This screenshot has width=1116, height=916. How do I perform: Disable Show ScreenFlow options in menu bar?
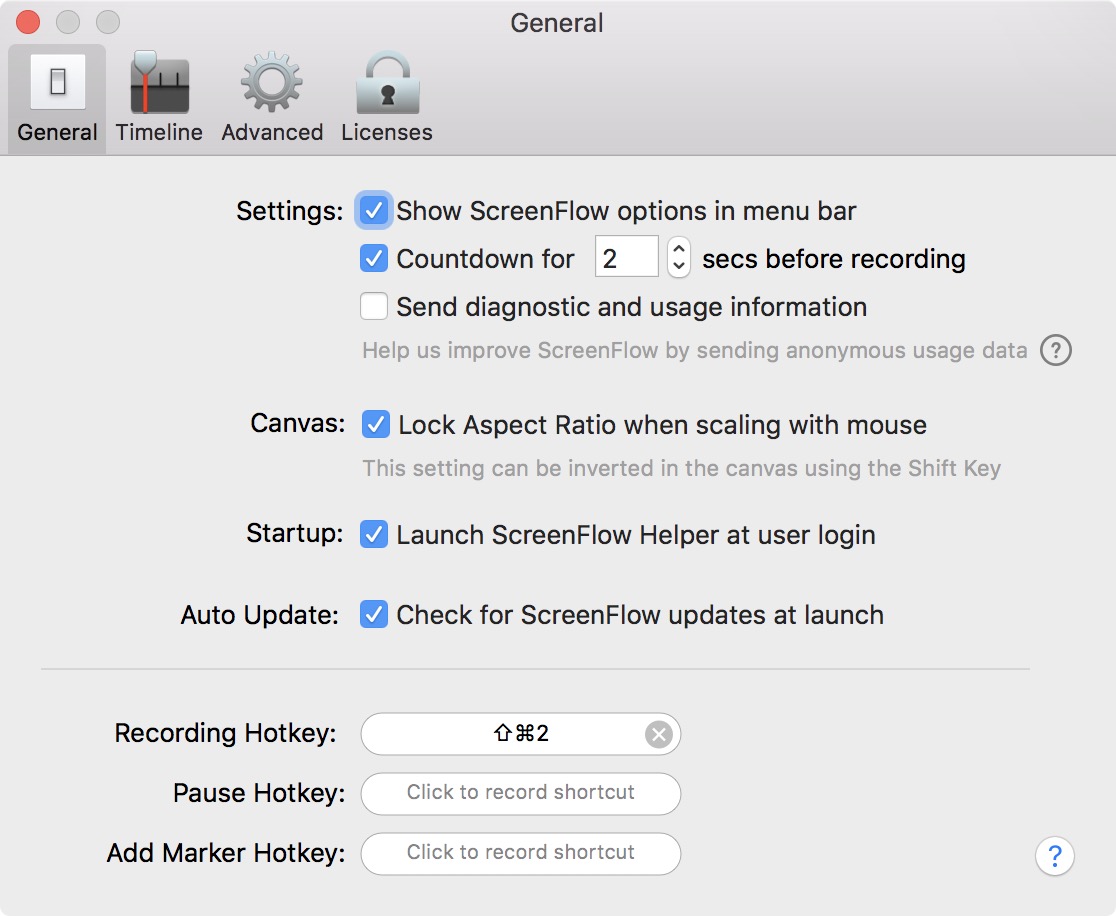point(374,210)
